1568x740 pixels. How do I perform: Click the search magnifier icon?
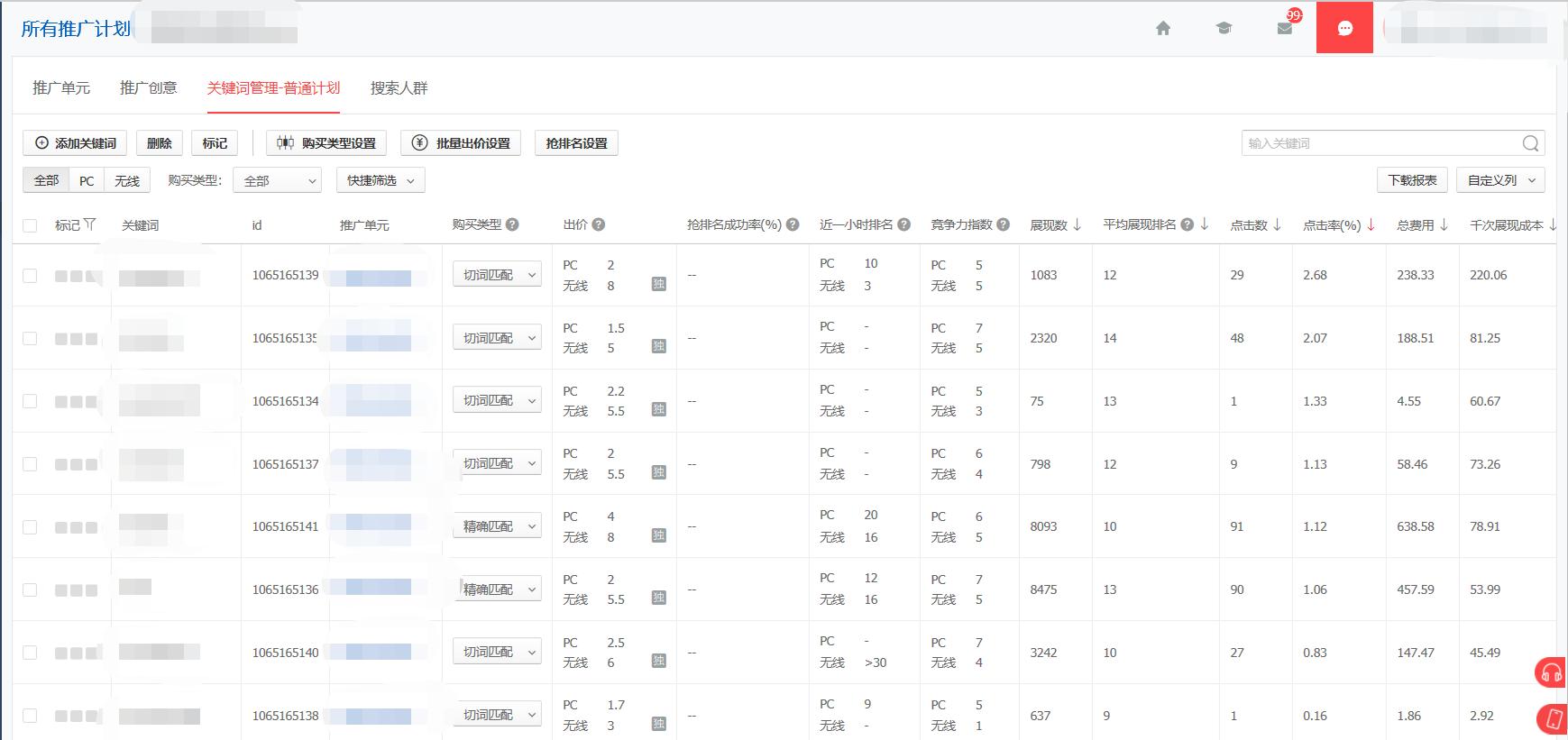tap(1530, 143)
